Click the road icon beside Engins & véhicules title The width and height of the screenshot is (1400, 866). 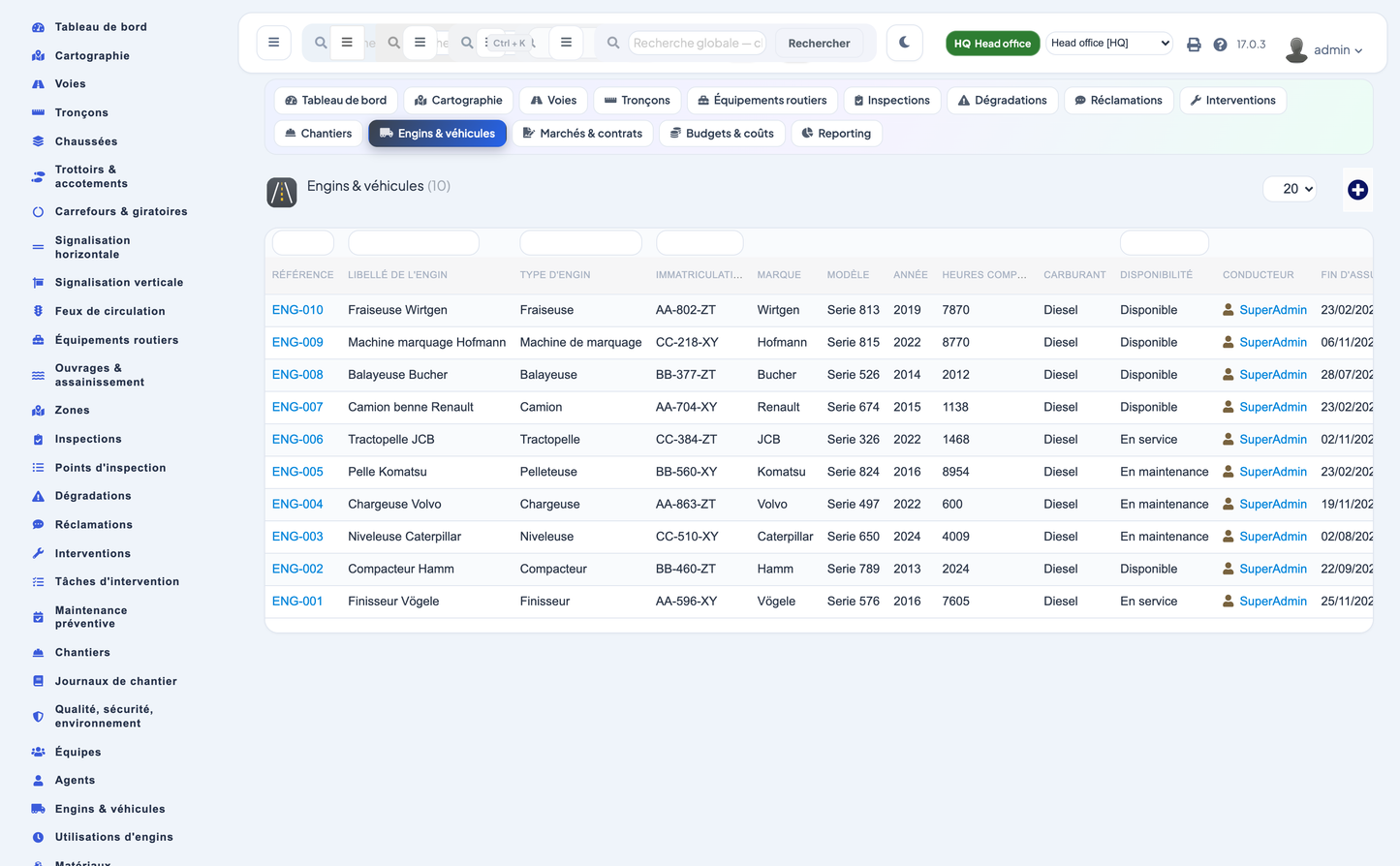[282, 193]
